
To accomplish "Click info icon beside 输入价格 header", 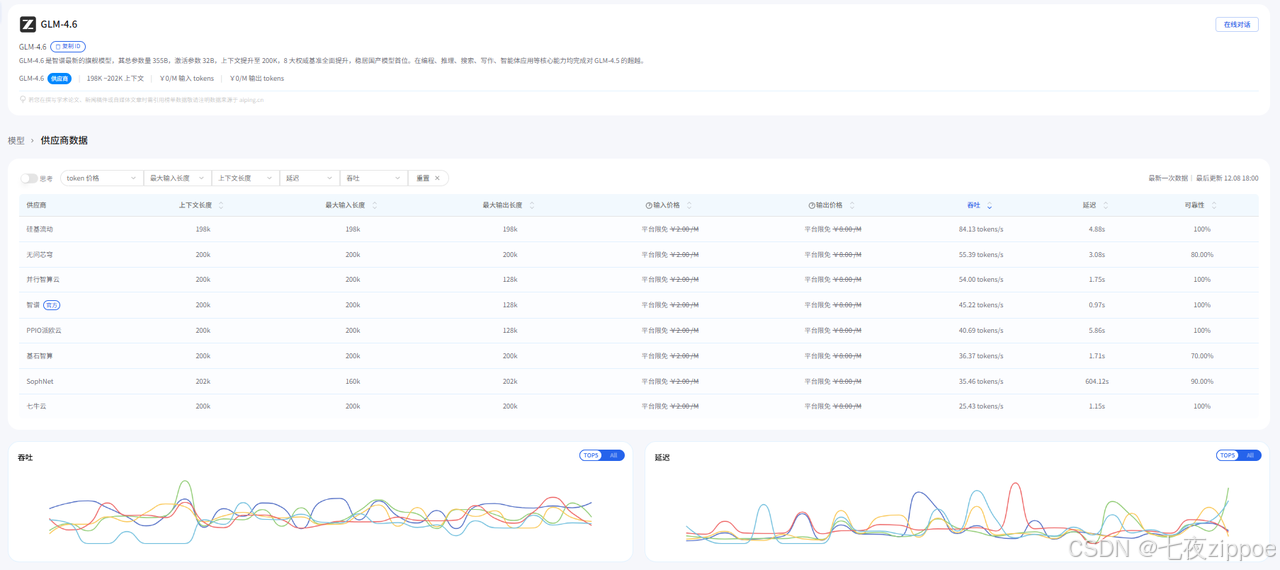I will pyautogui.click(x=649, y=205).
